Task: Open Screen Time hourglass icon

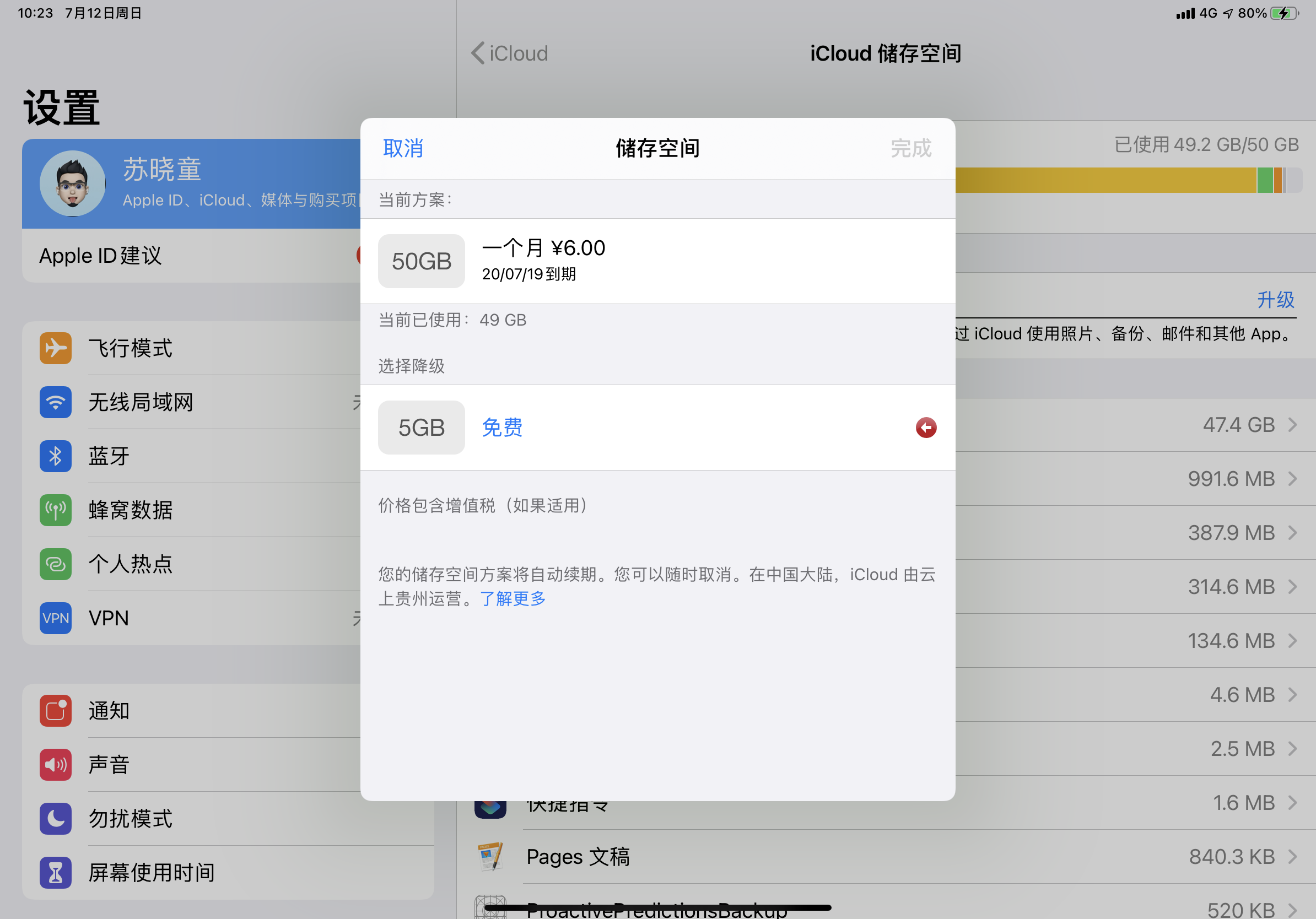Action: tap(56, 872)
